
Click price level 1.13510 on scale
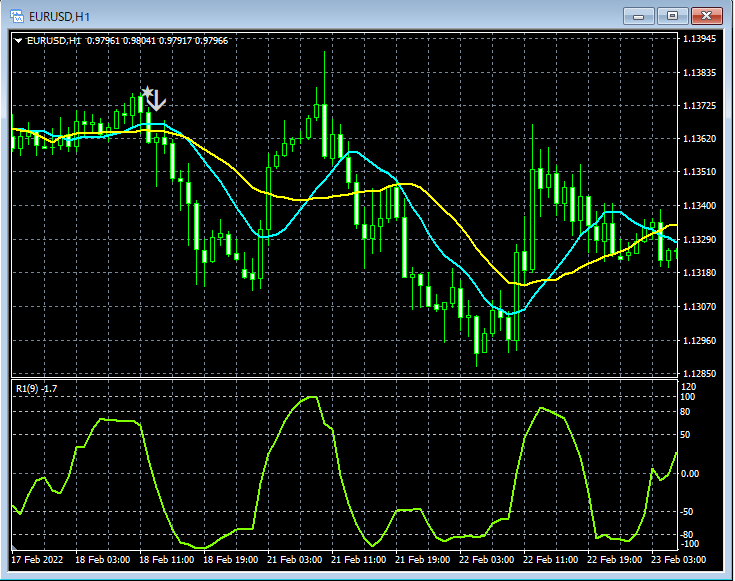pos(699,172)
